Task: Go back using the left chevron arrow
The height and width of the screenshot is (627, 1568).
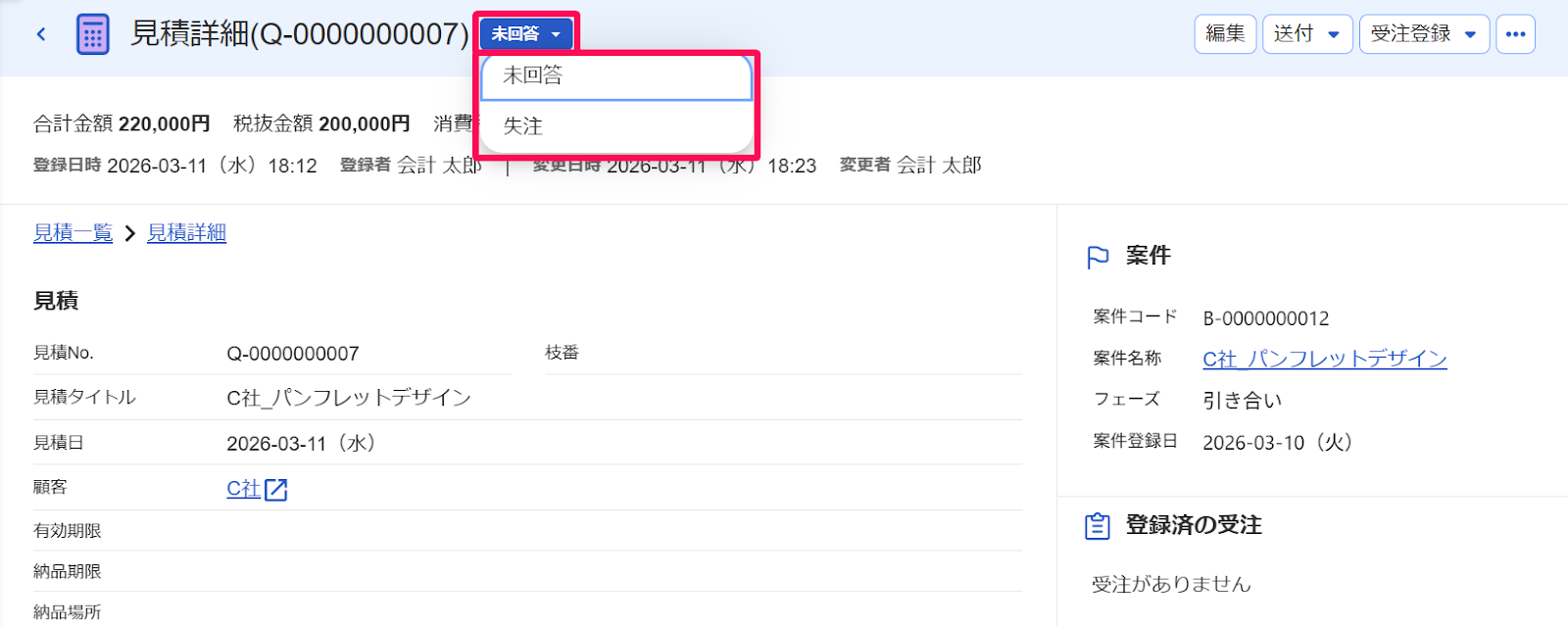Action: 41,34
